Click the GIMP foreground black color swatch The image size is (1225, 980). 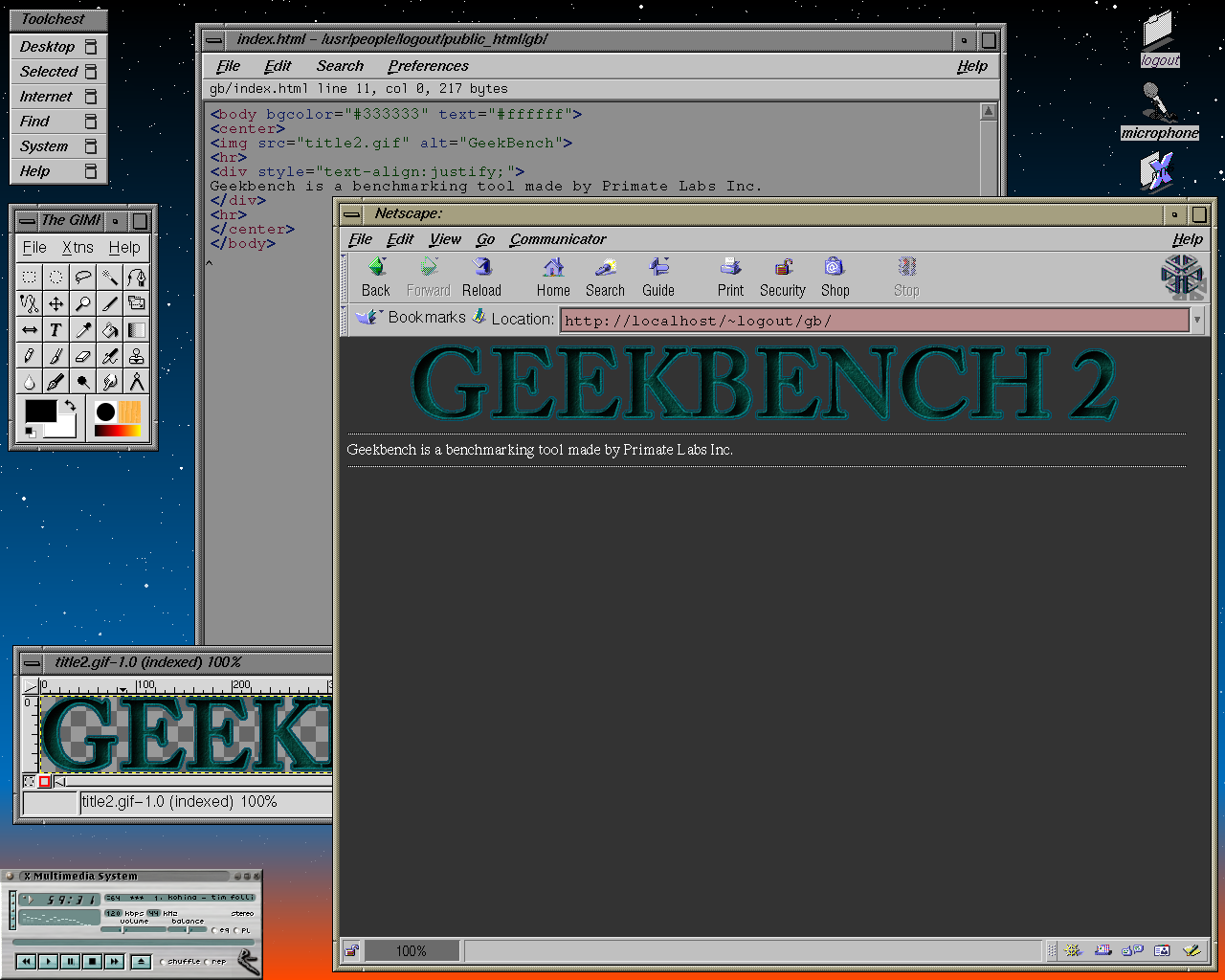coord(40,412)
